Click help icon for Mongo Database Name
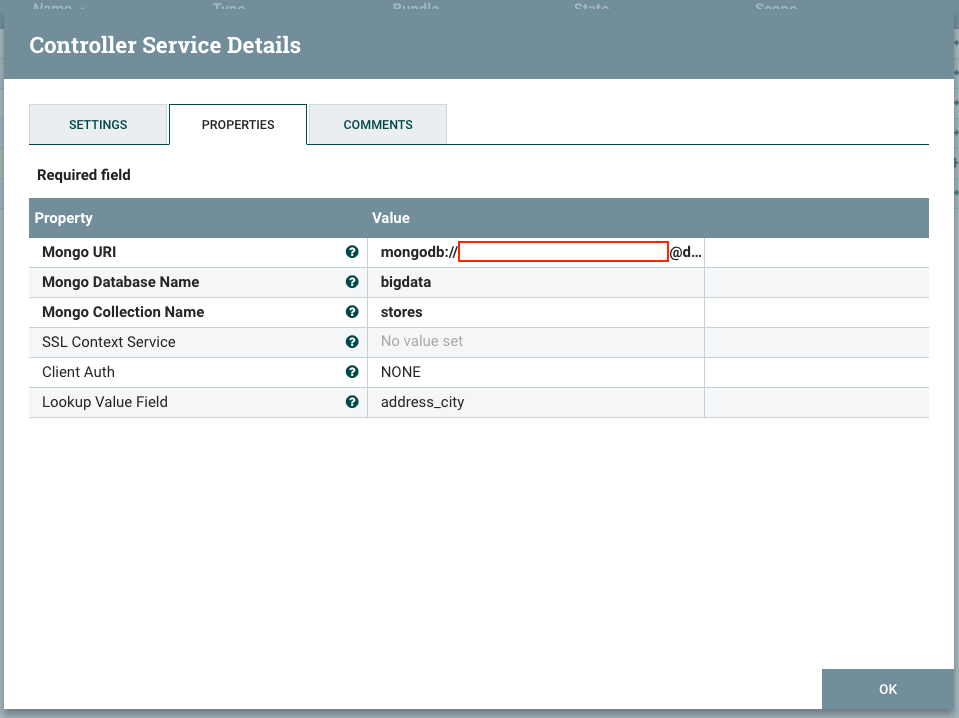Image resolution: width=959 pixels, height=718 pixels. (352, 282)
